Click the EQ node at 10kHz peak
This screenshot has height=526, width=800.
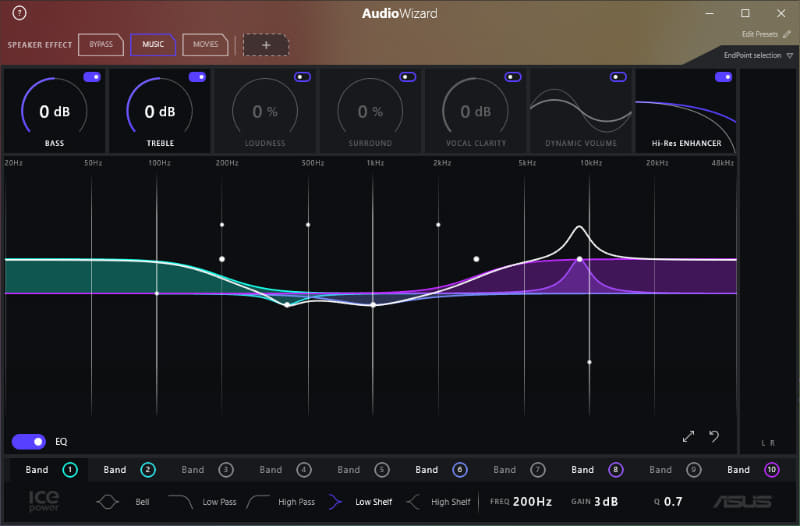580,259
